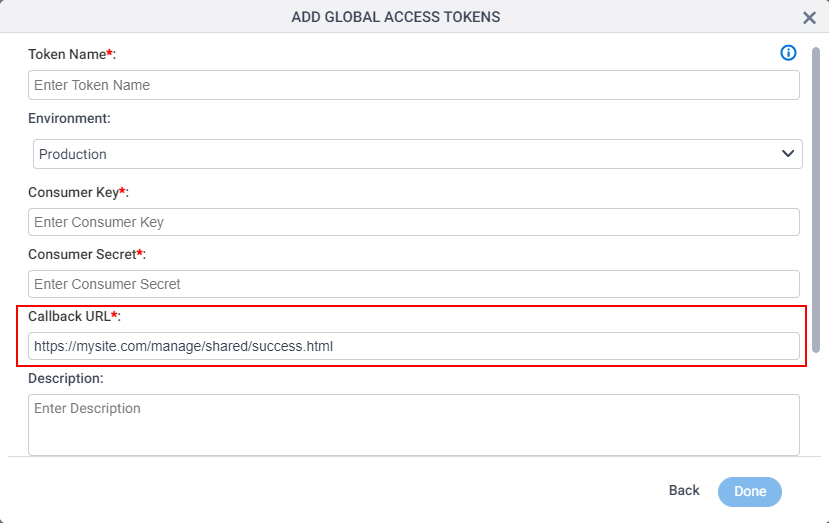Select the Consumer Key label

point(78,192)
